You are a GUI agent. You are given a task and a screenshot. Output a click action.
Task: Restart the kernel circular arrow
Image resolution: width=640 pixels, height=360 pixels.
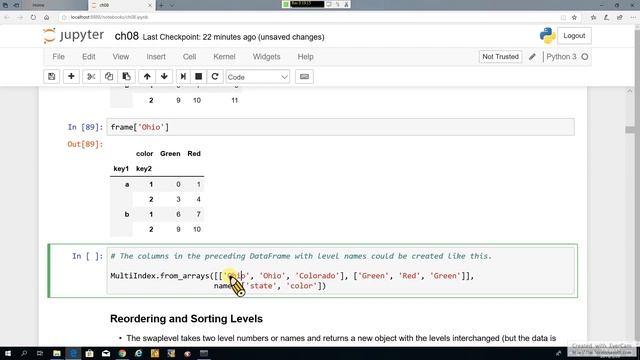(215, 76)
